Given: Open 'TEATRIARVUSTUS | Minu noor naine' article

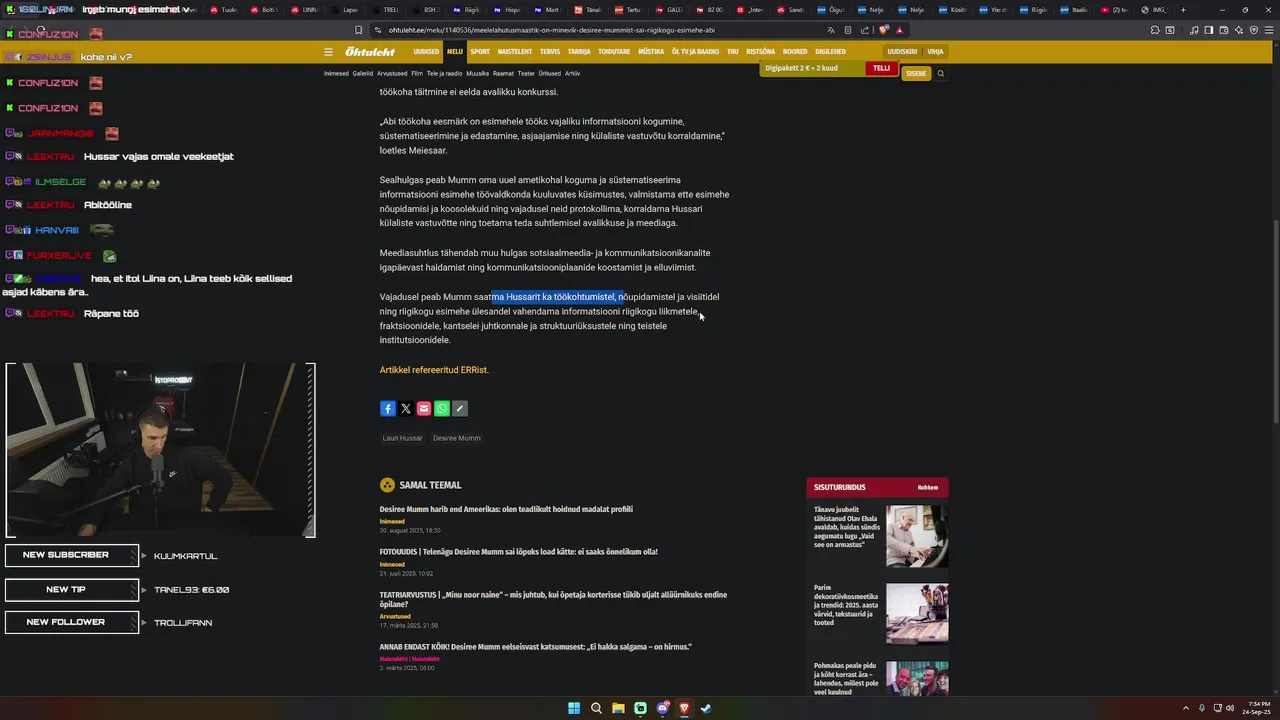Looking at the screenshot, I should (x=553, y=599).
